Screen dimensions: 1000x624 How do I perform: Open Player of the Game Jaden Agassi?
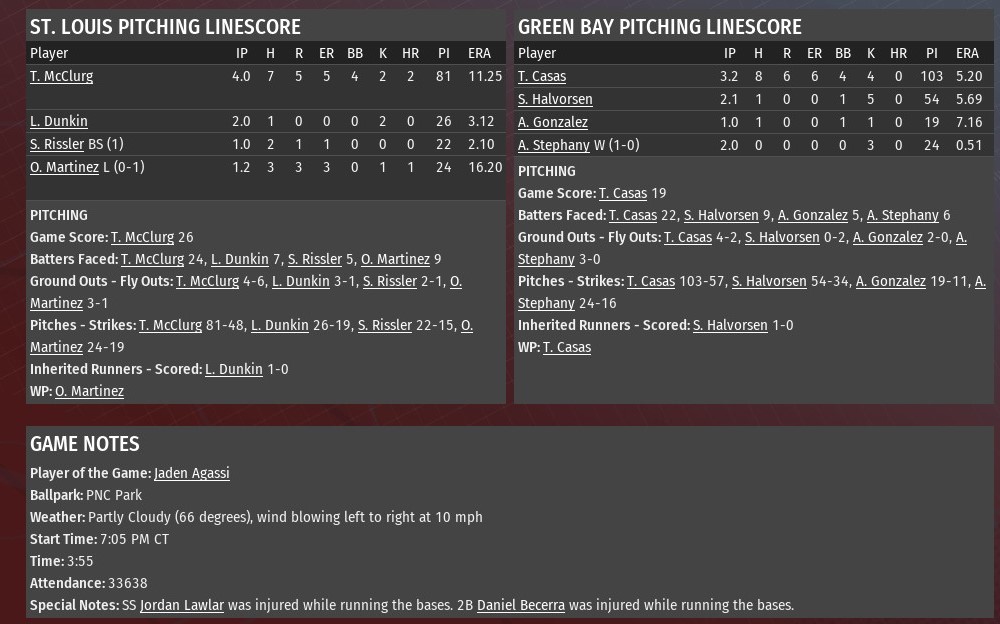point(192,473)
